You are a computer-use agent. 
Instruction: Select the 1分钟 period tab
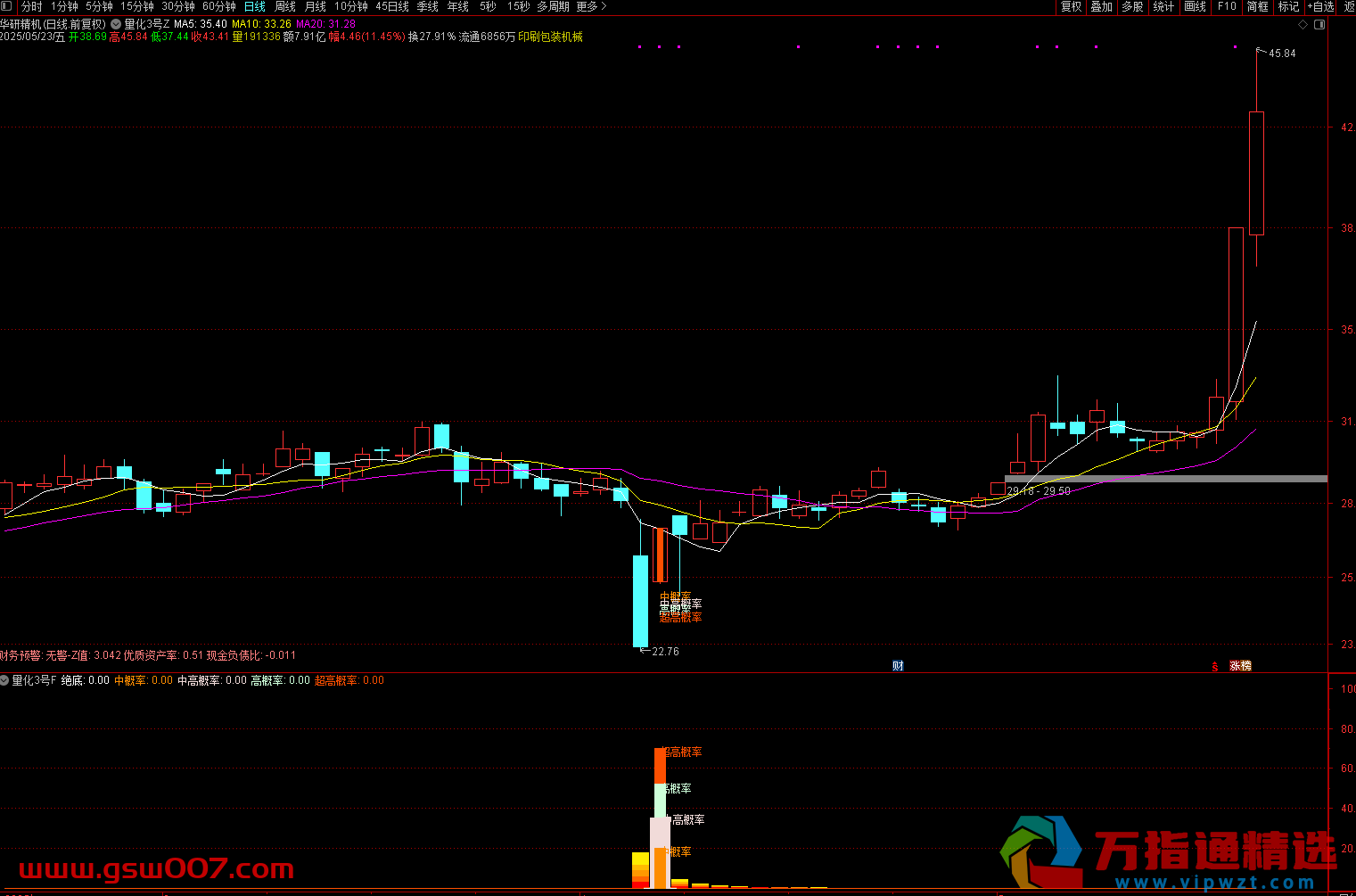[64, 6]
